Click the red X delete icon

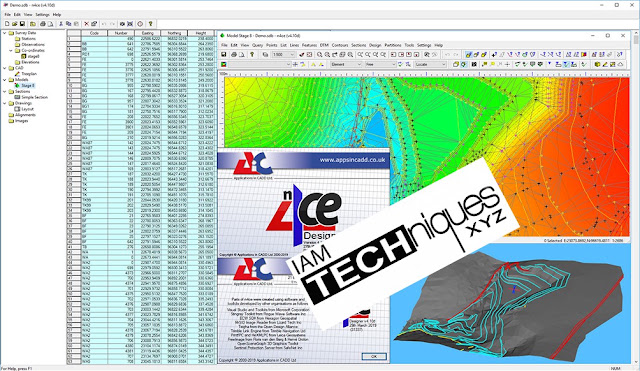click(87, 24)
